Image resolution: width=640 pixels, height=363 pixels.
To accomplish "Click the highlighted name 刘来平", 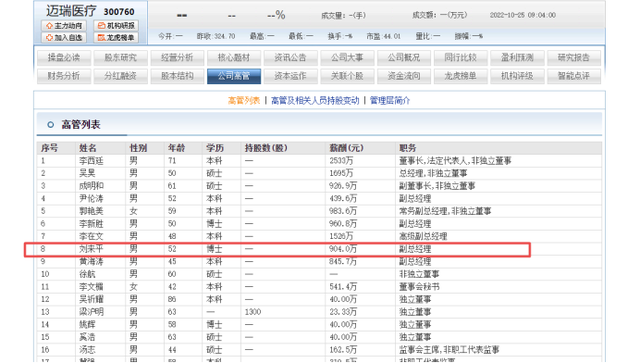I will coord(91,249).
